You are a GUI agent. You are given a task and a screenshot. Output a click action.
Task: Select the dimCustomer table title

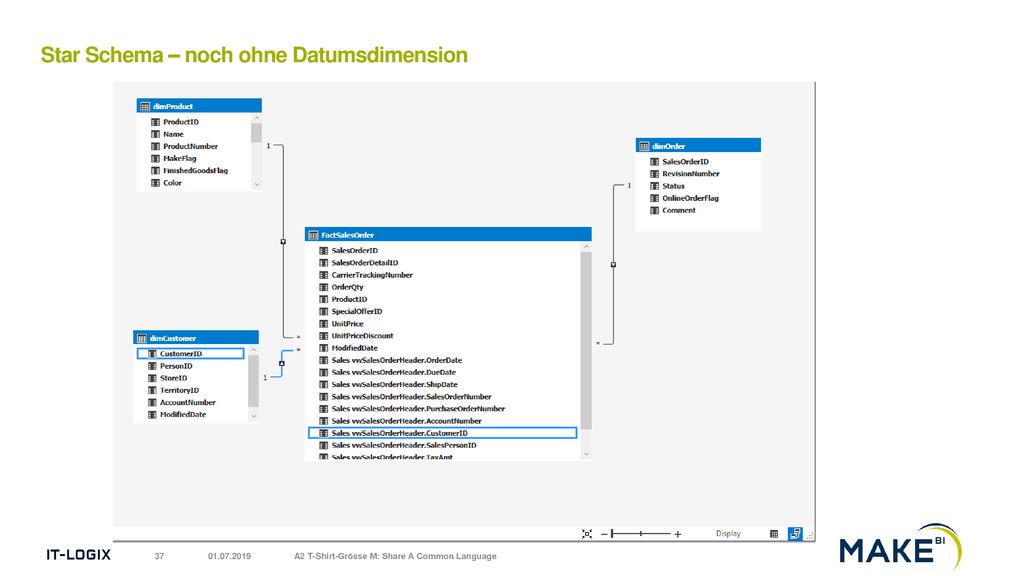pyautogui.click(x=173, y=338)
